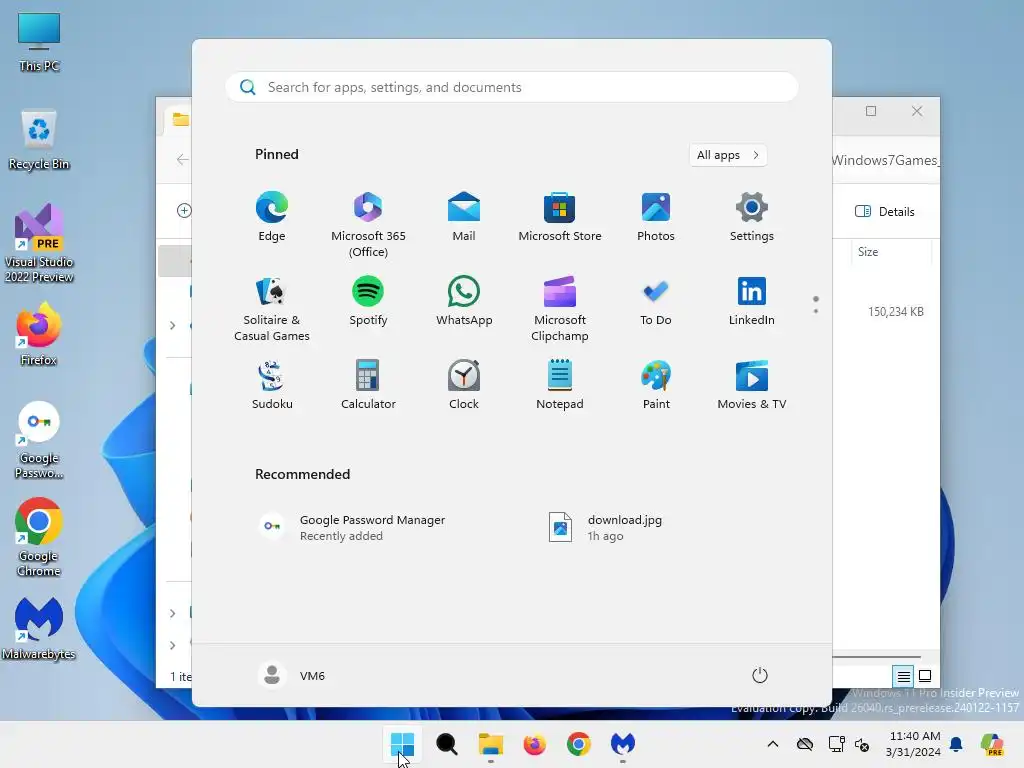The width and height of the screenshot is (1024, 768).
Task: Open recommended Google Password Manager
Action: click(x=353, y=527)
